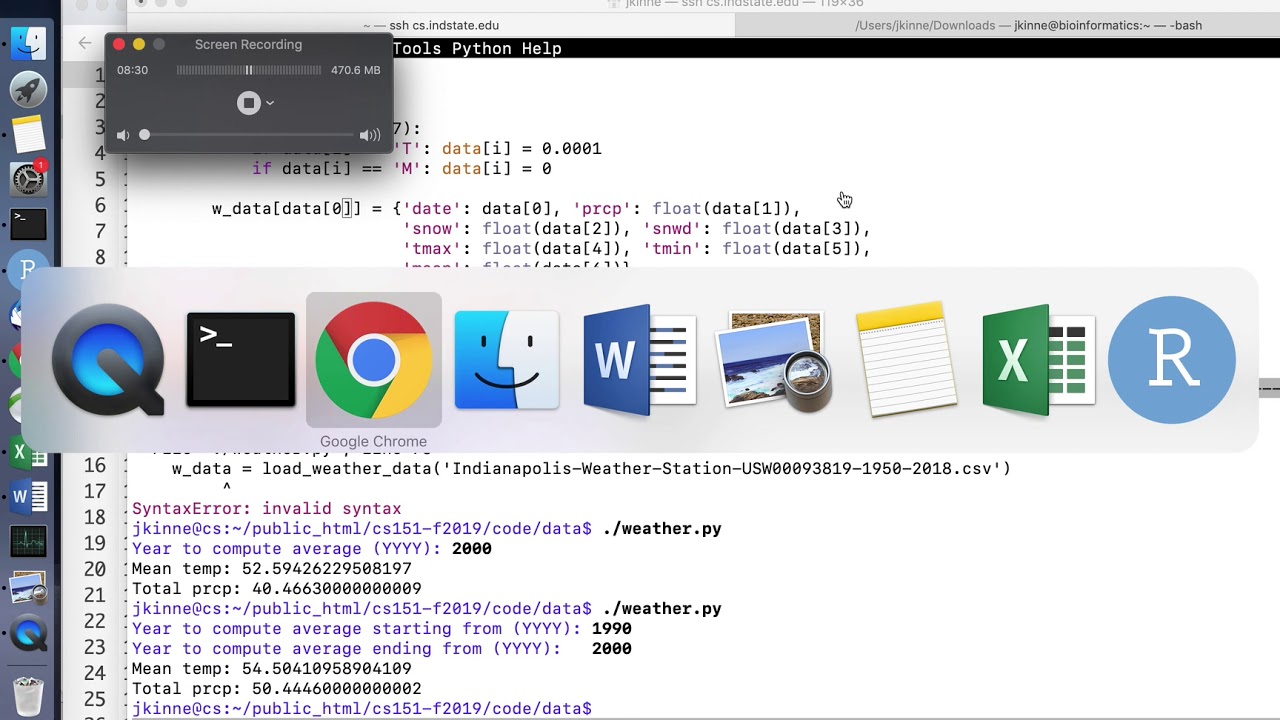Viewport: 1280px width, 720px height.
Task: Click the w_data = load_weather_data code line
Action: click(592, 468)
